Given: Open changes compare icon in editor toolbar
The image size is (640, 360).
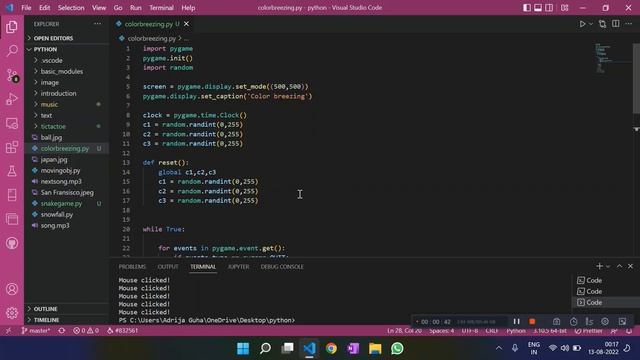Looking at the screenshot, I should point(602,24).
